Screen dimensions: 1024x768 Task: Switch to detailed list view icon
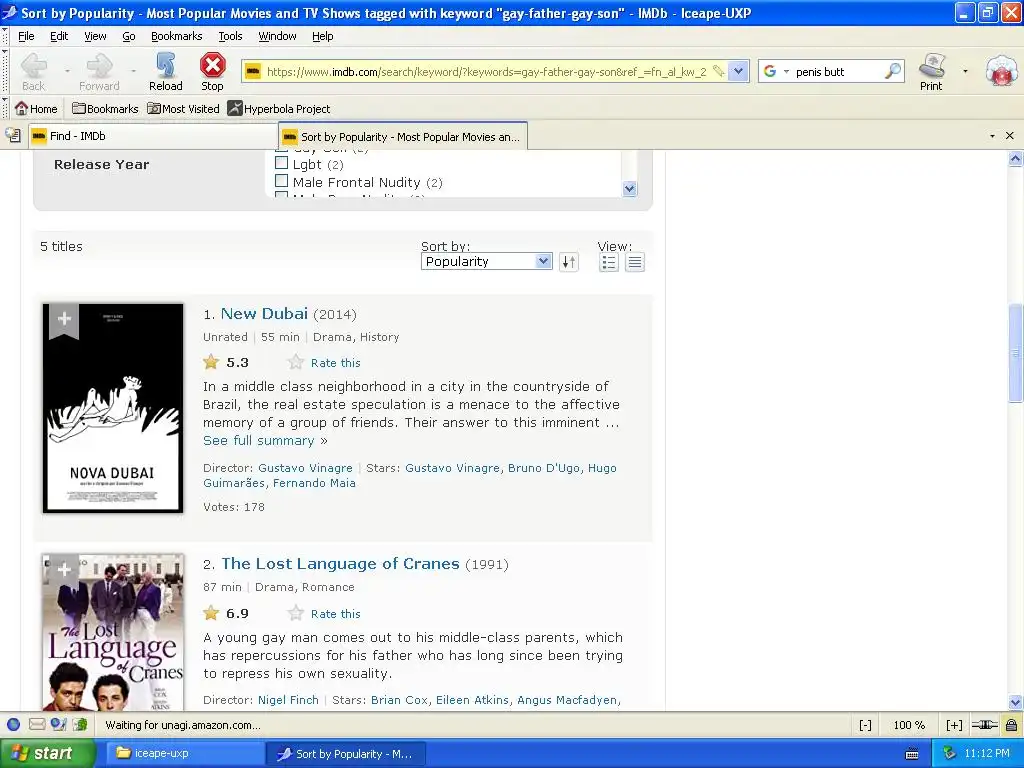[x=609, y=262]
